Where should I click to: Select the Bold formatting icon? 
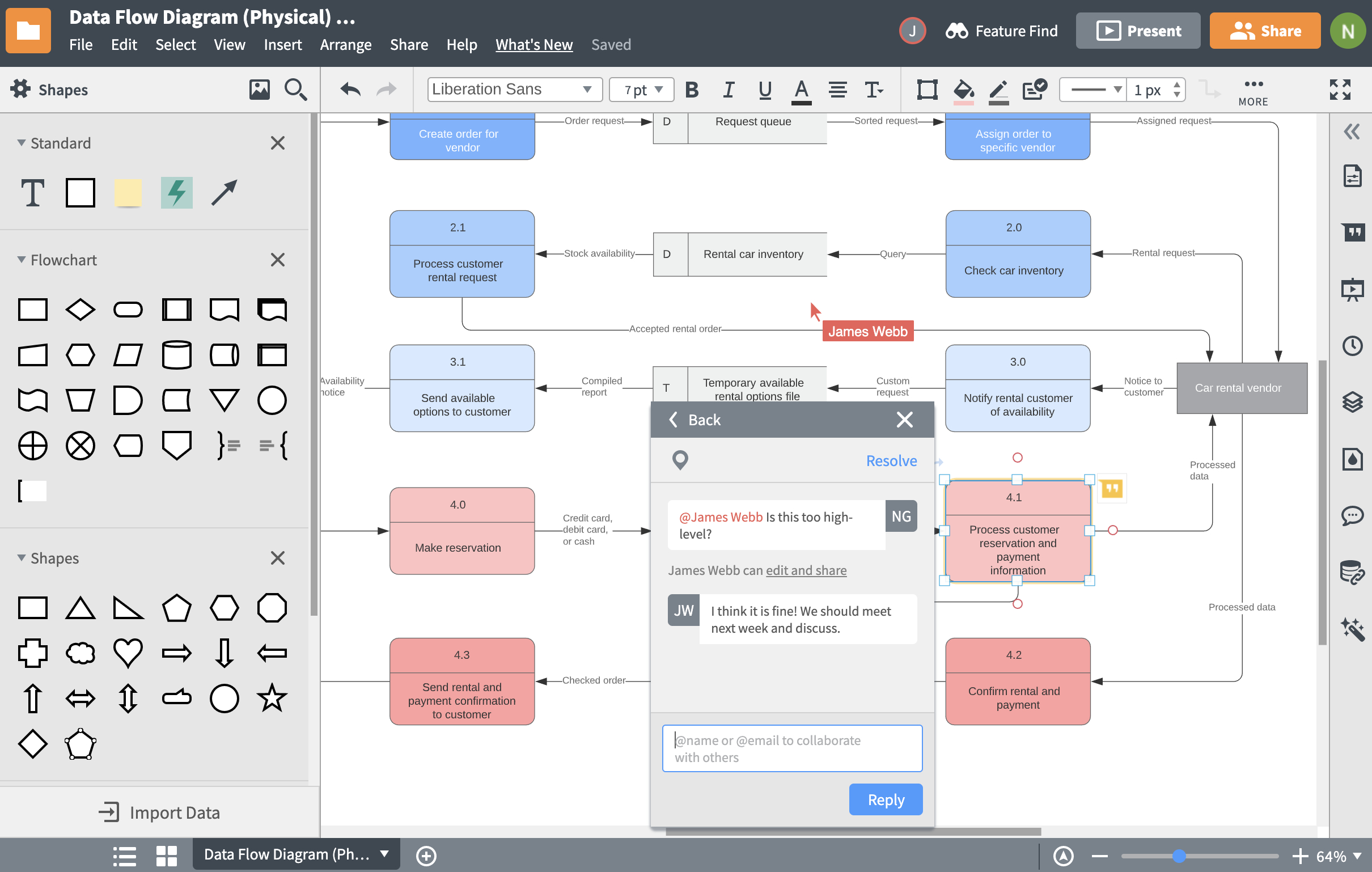[693, 90]
